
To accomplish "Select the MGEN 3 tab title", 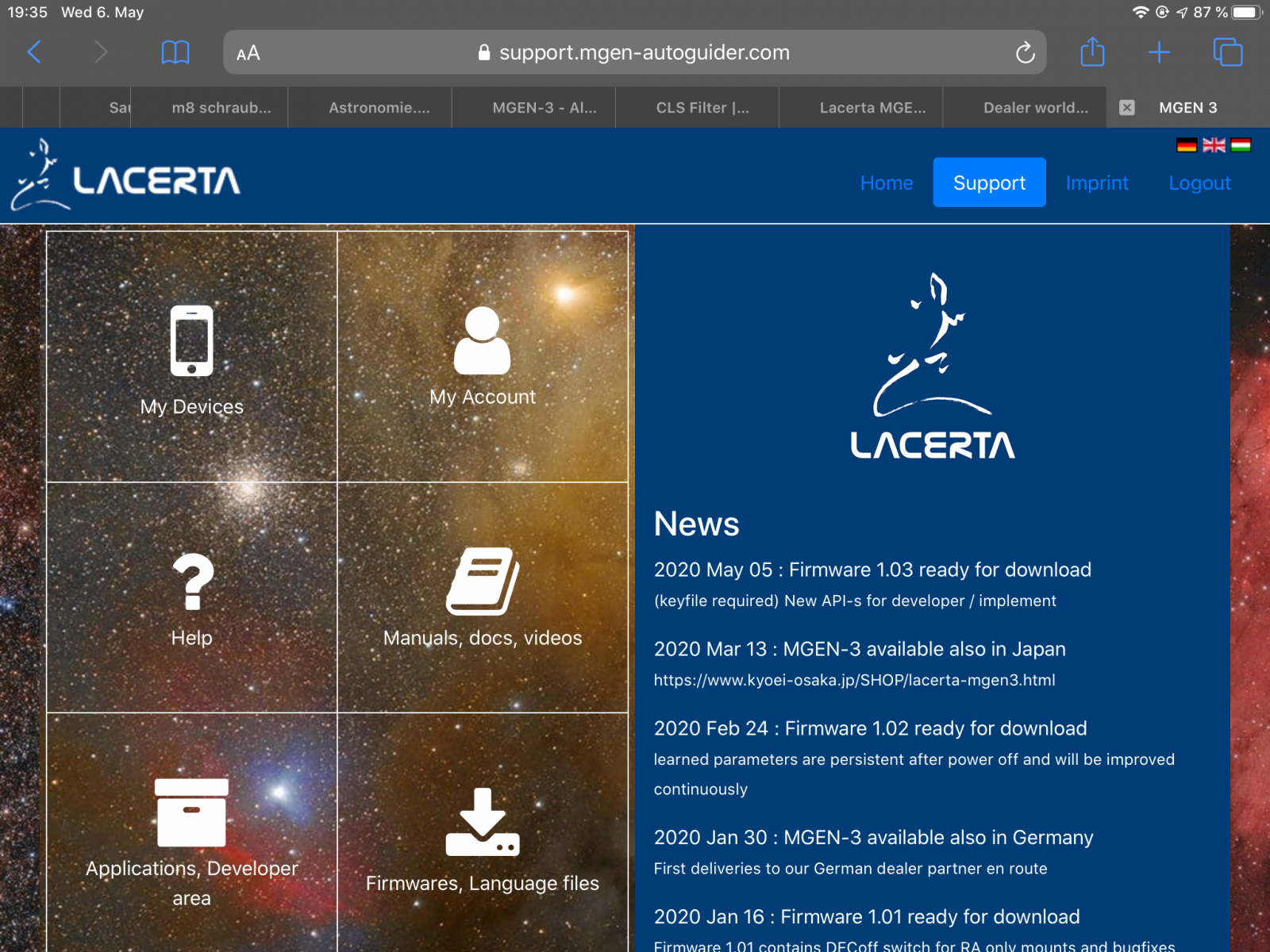I will point(1187,108).
